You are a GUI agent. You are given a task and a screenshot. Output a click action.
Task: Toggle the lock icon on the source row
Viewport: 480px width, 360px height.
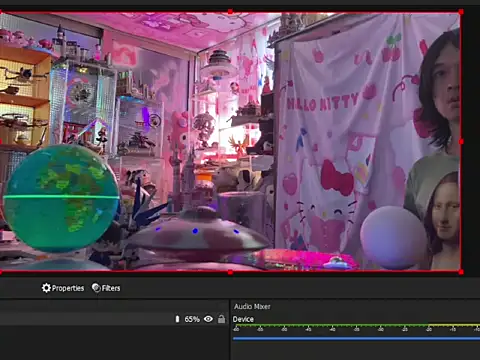pyautogui.click(x=221, y=319)
